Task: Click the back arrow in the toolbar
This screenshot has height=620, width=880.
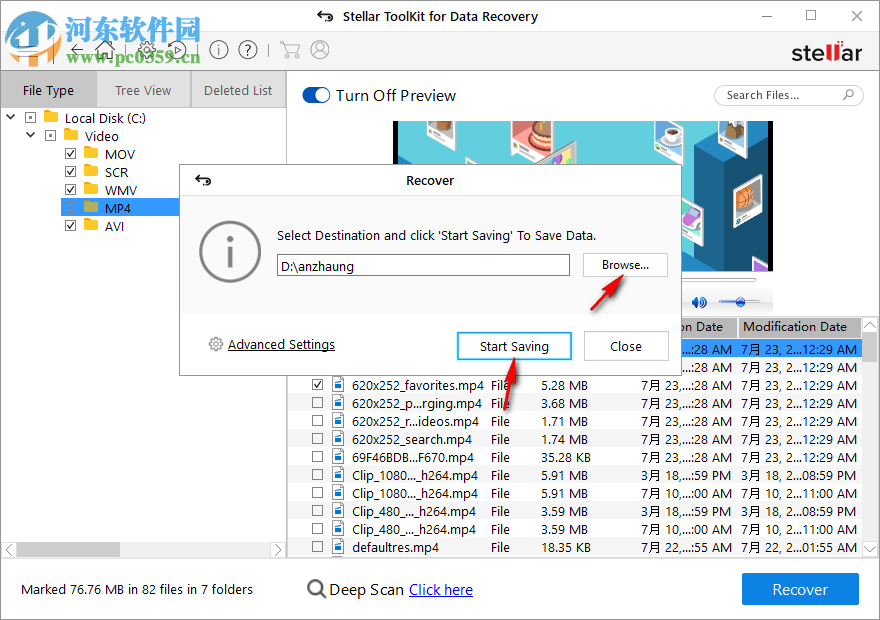Action: click(77, 48)
